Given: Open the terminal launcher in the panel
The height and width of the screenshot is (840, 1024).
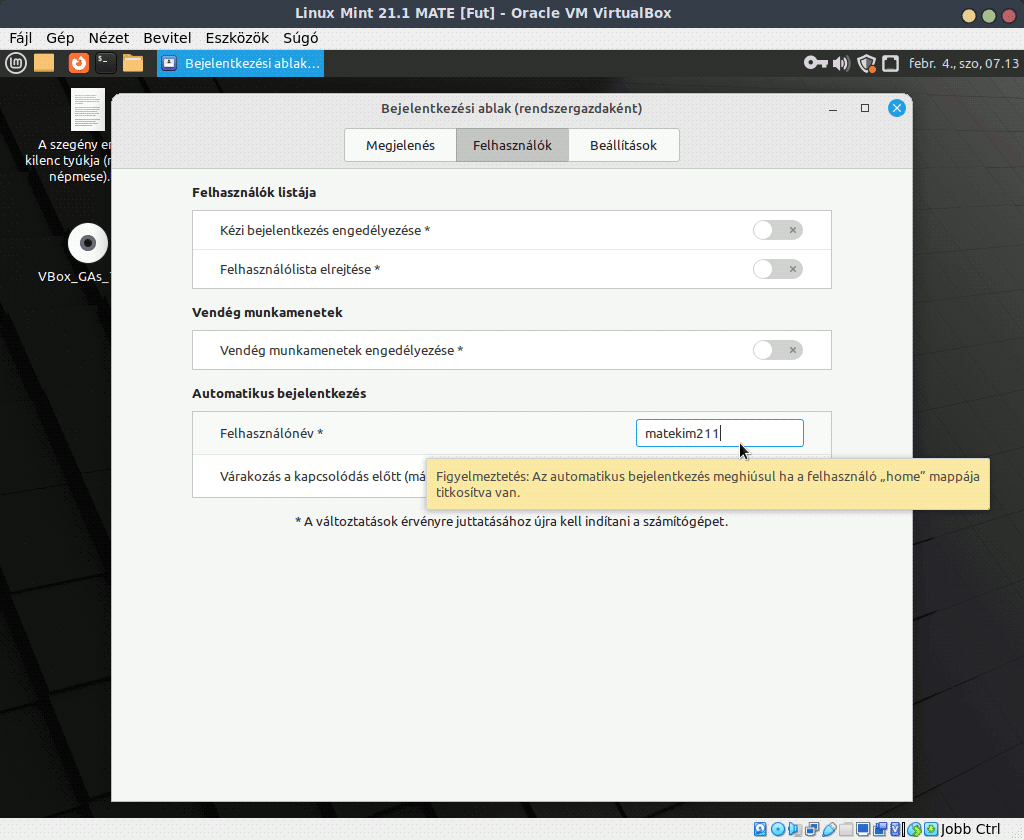Looking at the screenshot, I should click(106, 63).
